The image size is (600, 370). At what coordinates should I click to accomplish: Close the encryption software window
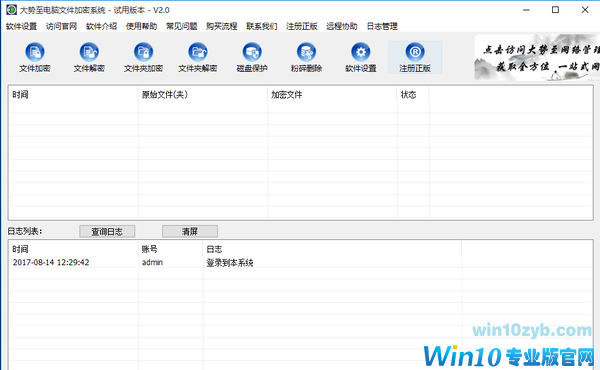click(585, 10)
